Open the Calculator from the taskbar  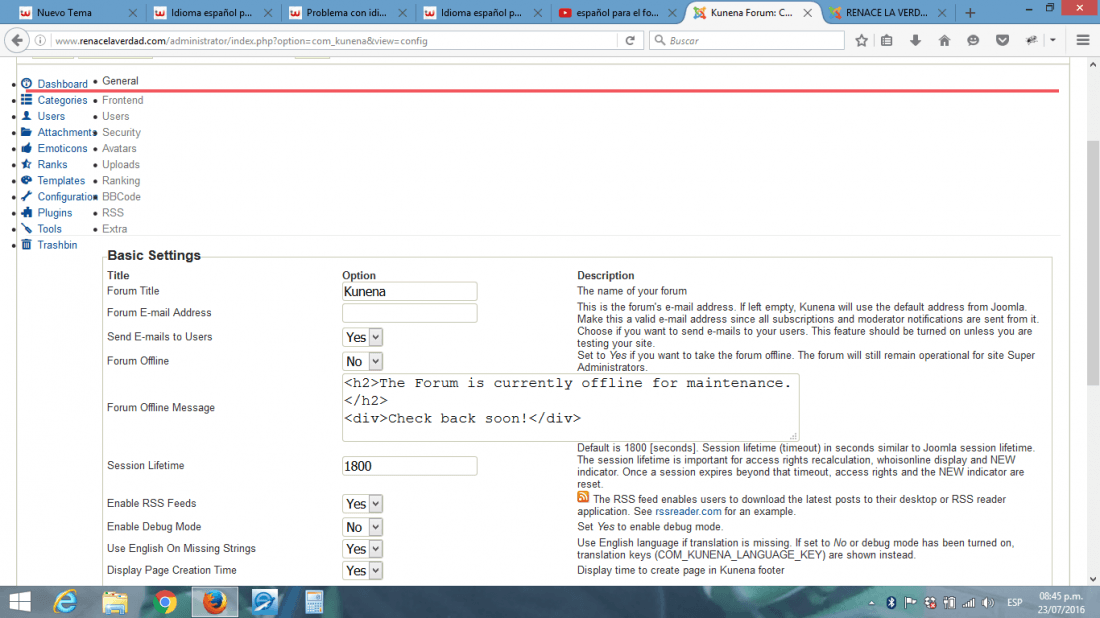pos(314,602)
